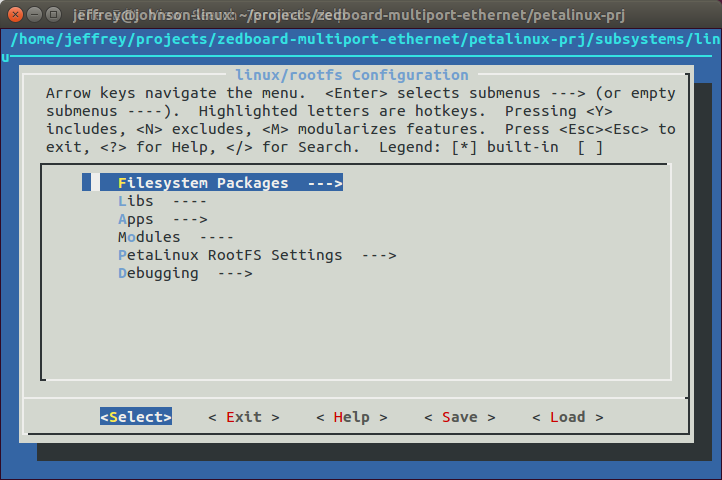This screenshot has height=480, width=722.
Task: Close the terminal window
Action: coord(15,15)
